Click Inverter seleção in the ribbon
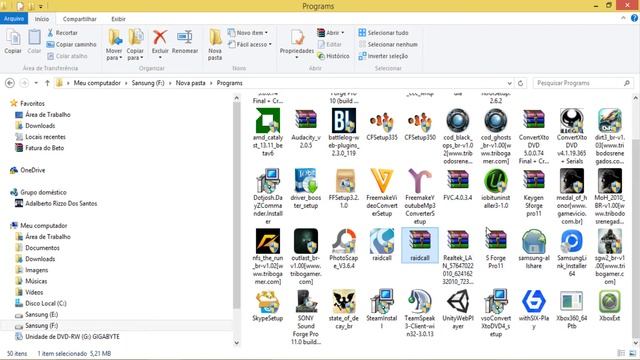This screenshot has width=640, height=360. 383,56
